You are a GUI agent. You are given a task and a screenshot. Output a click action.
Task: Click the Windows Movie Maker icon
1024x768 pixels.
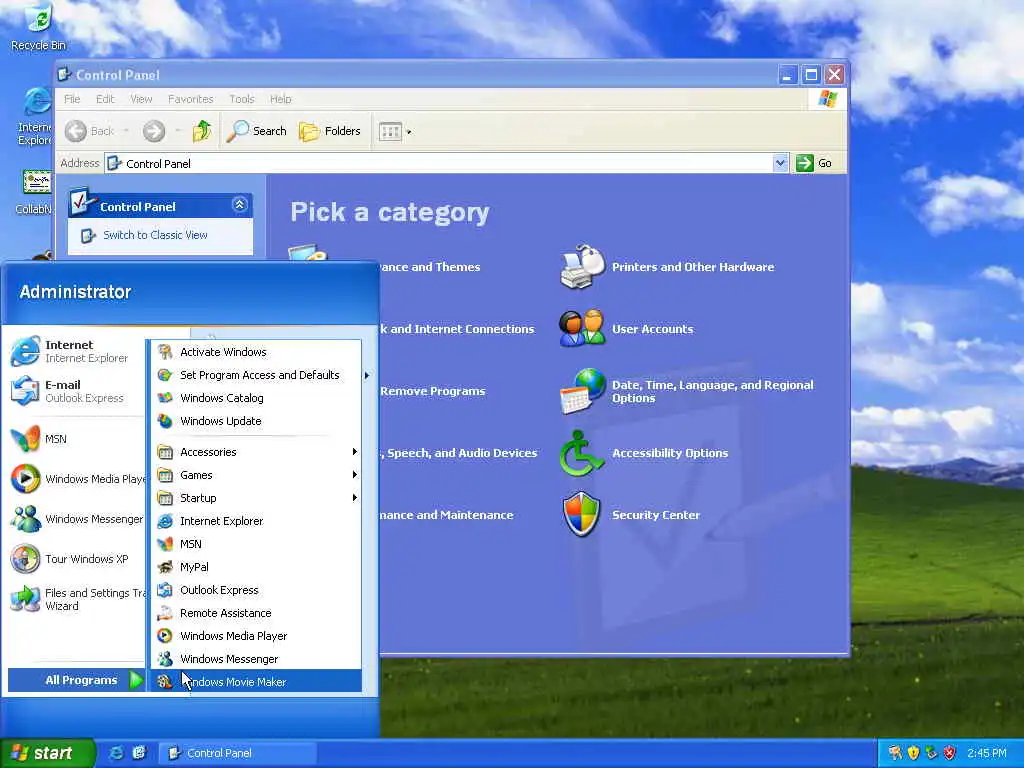[x=165, y=682]
